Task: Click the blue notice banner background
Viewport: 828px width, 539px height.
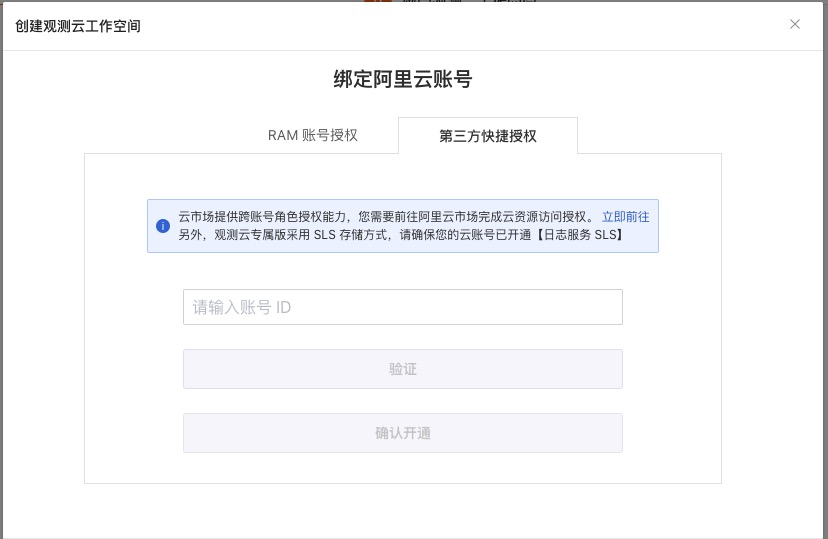Action: coord(640,240)
